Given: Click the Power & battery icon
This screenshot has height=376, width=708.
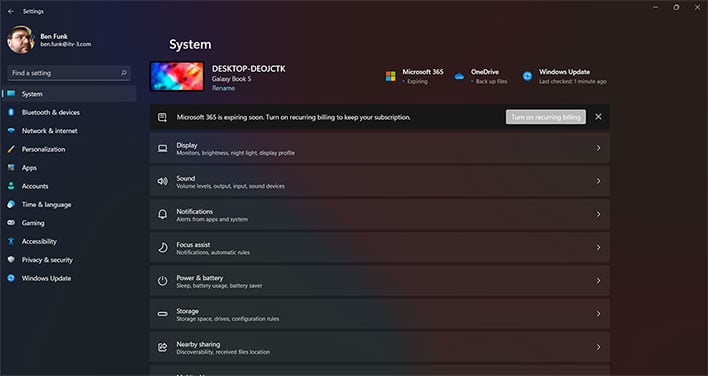Looking at the screenshot, I should point(163,281).
